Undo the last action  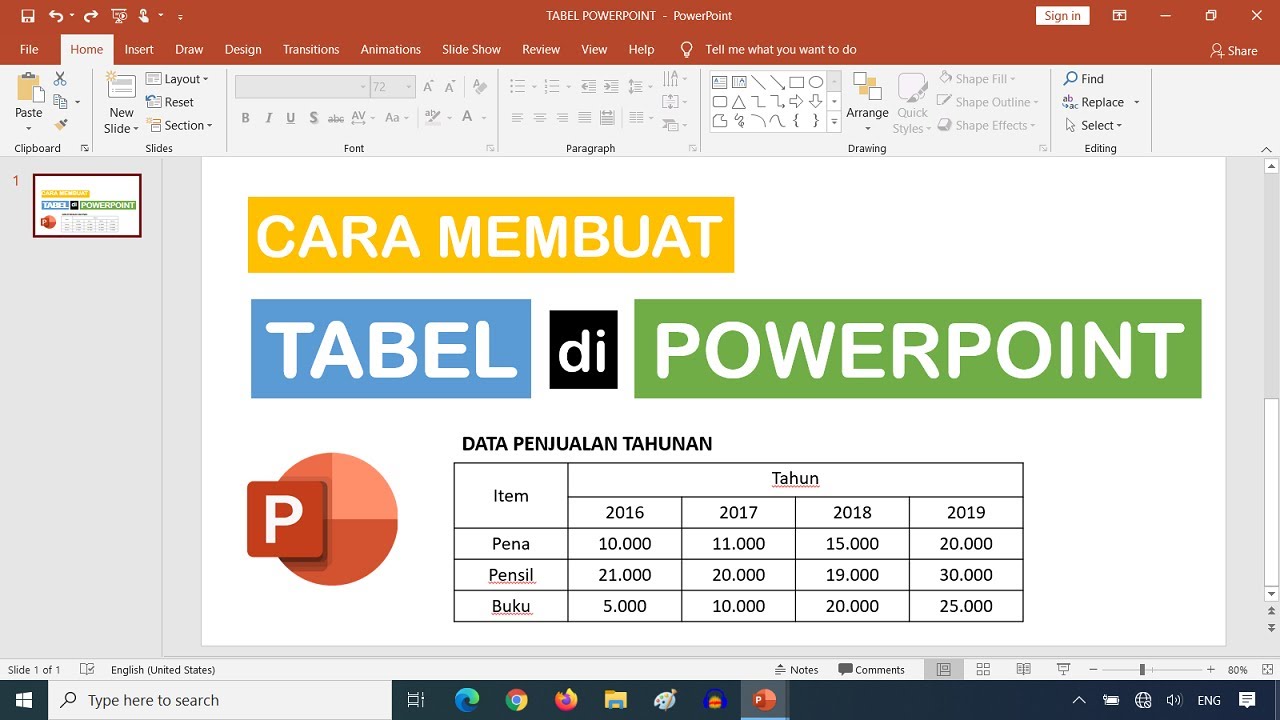[56, 16]
